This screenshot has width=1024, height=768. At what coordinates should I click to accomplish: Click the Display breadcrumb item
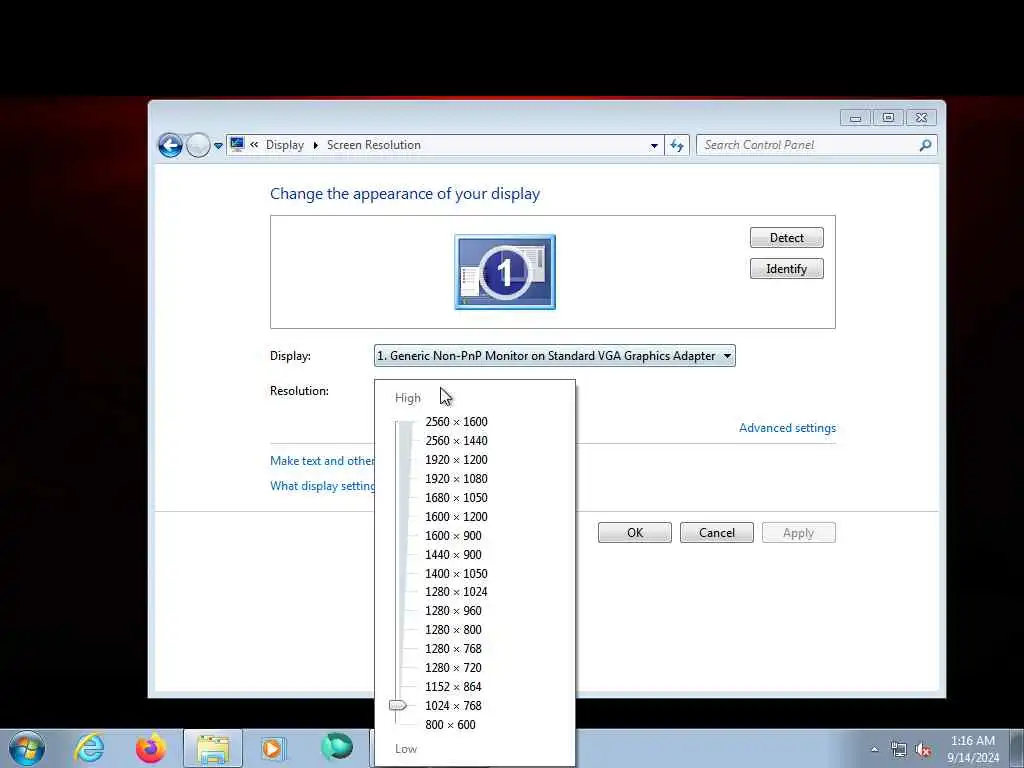(x=285, y=145)
